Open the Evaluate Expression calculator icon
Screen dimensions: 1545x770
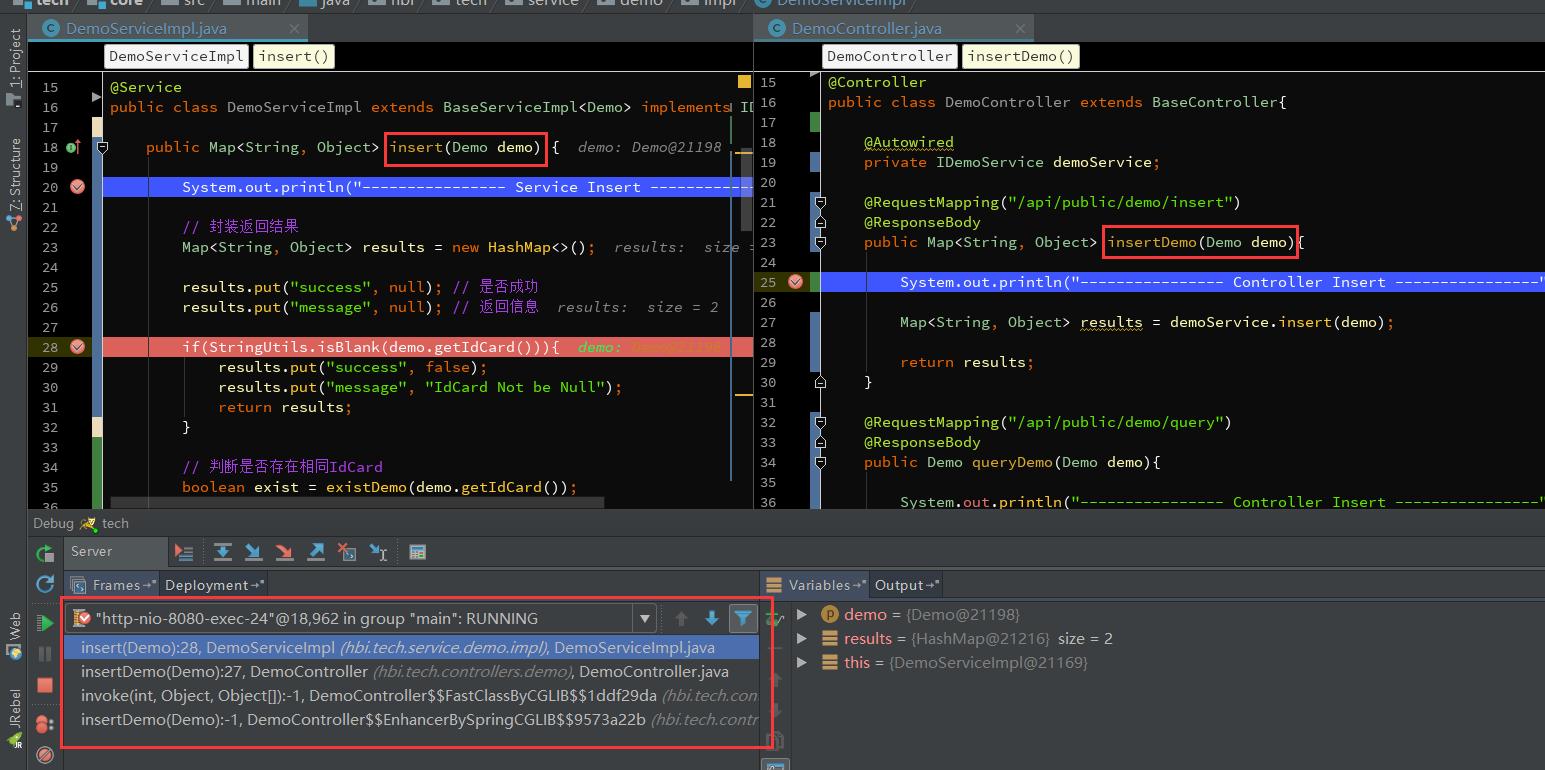point(417,551)
